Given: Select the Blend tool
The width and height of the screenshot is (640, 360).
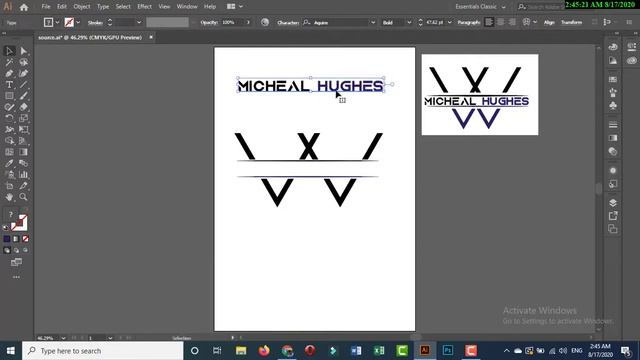Looking at the screenshot, I should click(x=23, y=163).
